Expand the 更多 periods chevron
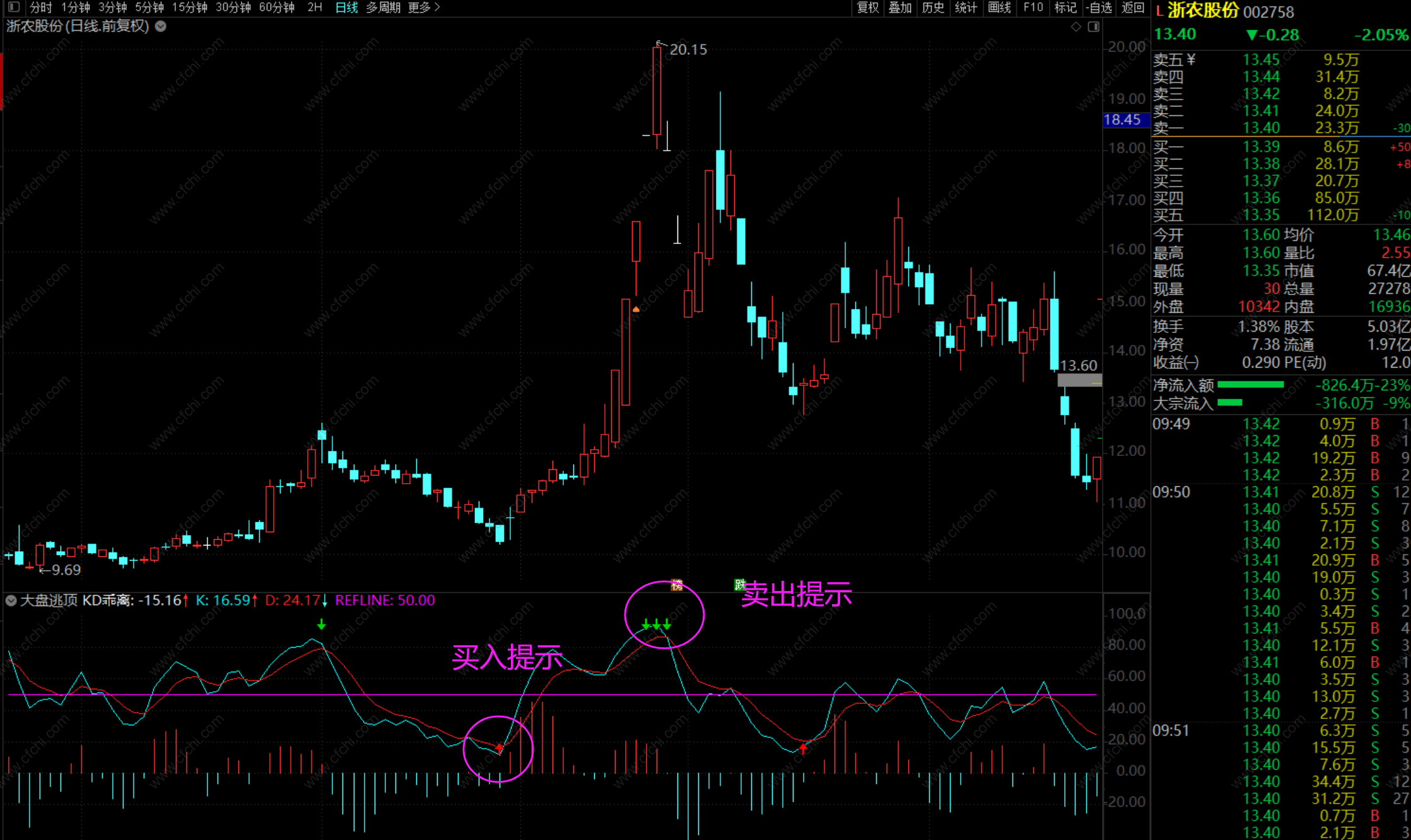Viewport: 1411px width, 840px height. (x=437, y=8)
